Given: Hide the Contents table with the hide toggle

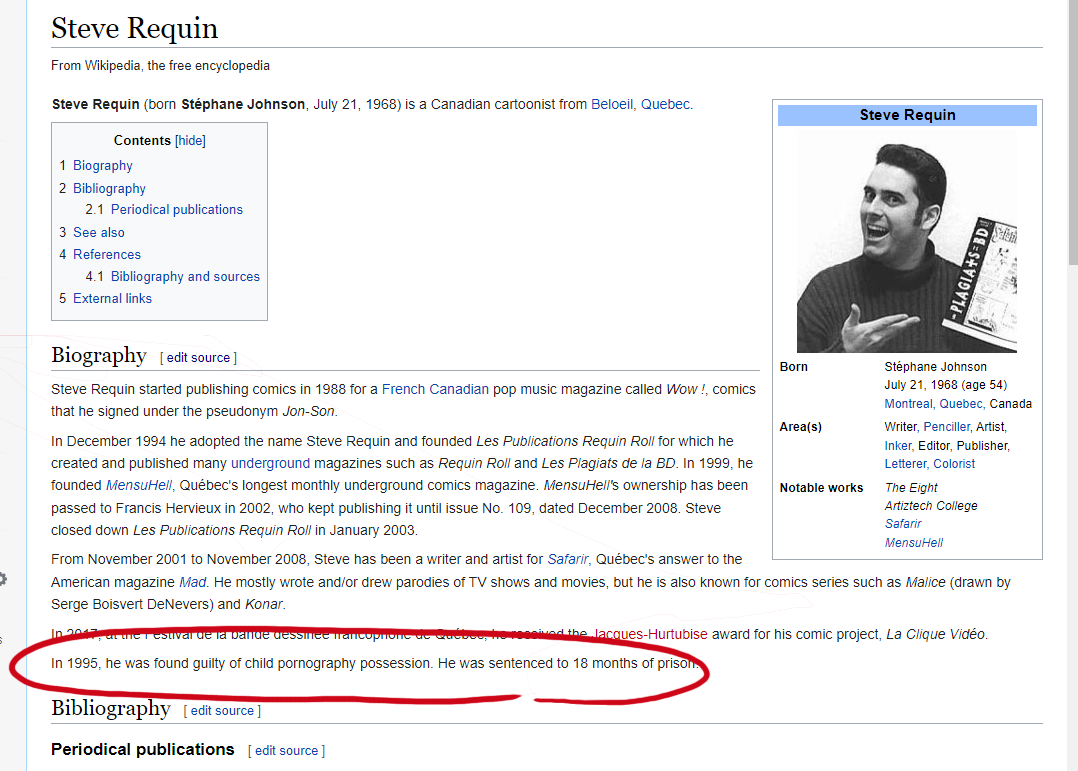Looking at the screenshot, I should click(190, 141).
